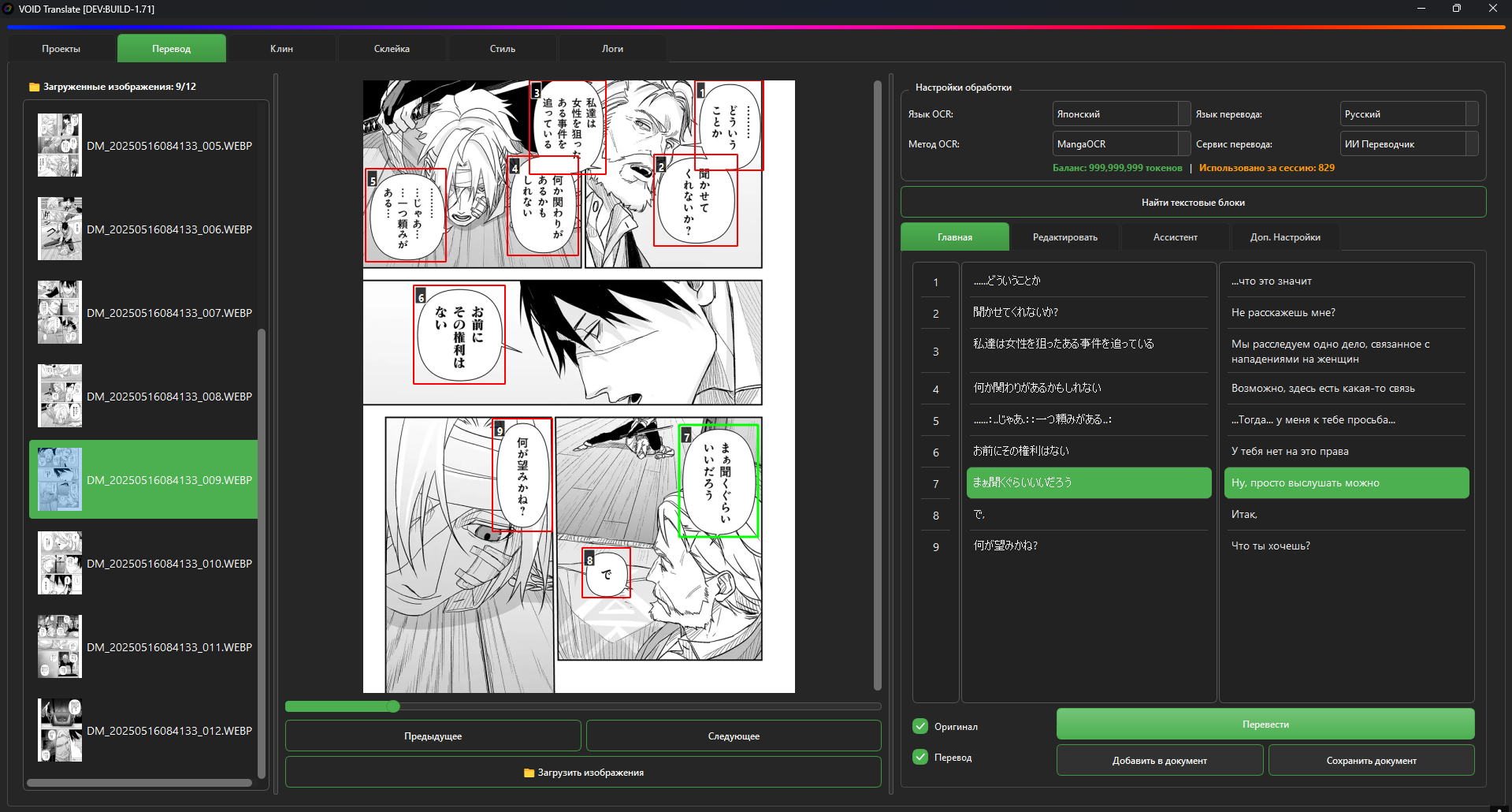The width and height of the screenshot is (1512, 812).
Task: Select text block marker 9 on the manga page
Action: pyautogui.click(x=499, y=430)
